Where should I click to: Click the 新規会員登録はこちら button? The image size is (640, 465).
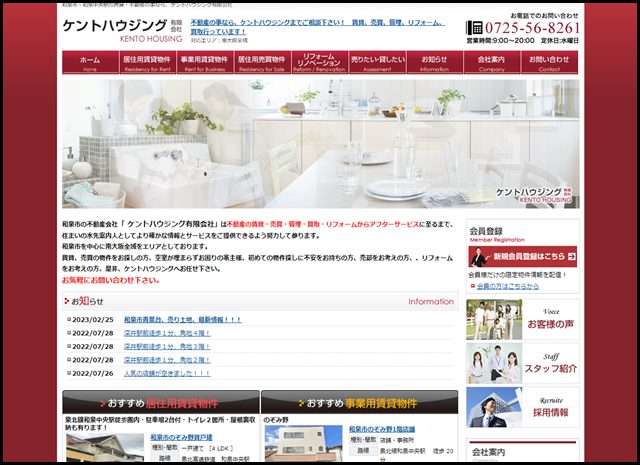point(522,256)
